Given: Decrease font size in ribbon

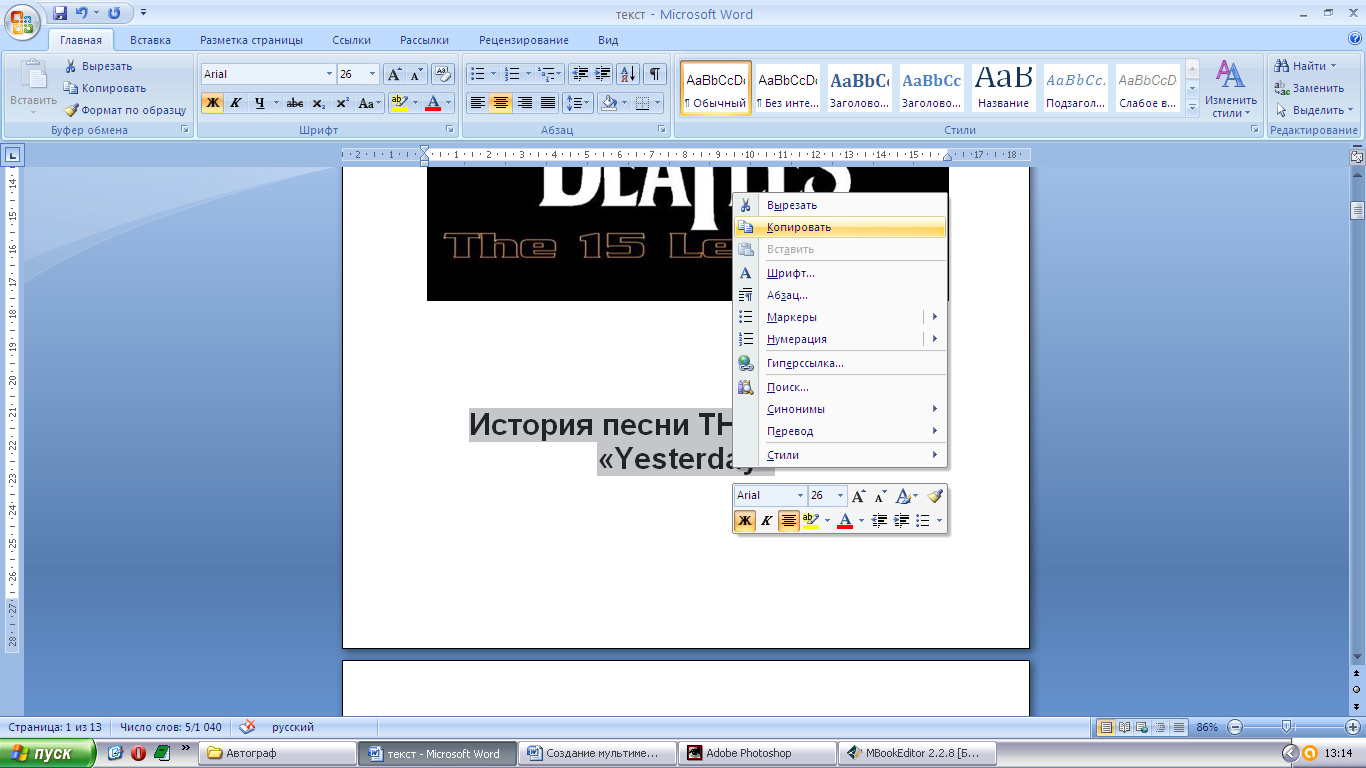Looking at the screenshot, I should 416,74.
